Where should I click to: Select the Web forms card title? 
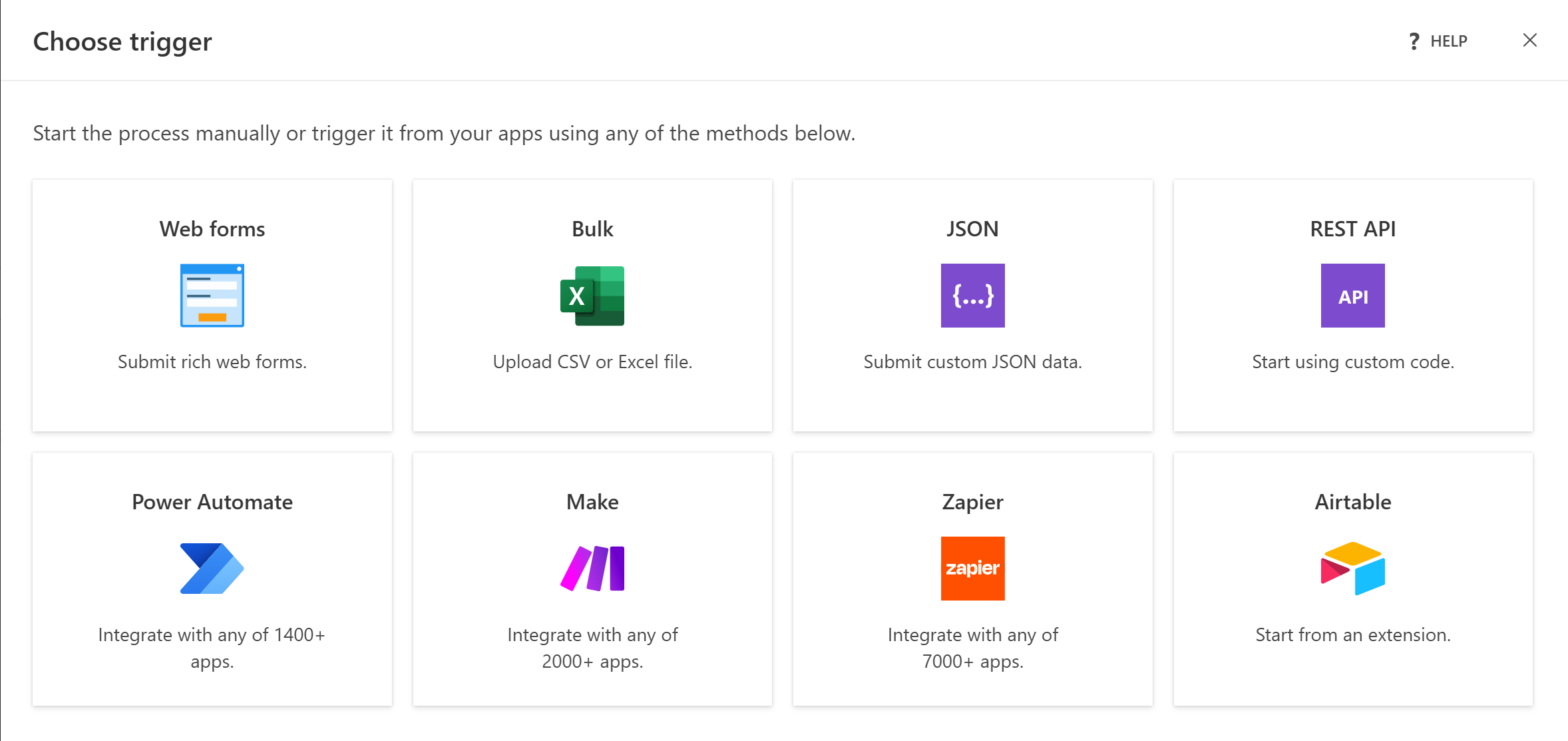tap(212, 229)
